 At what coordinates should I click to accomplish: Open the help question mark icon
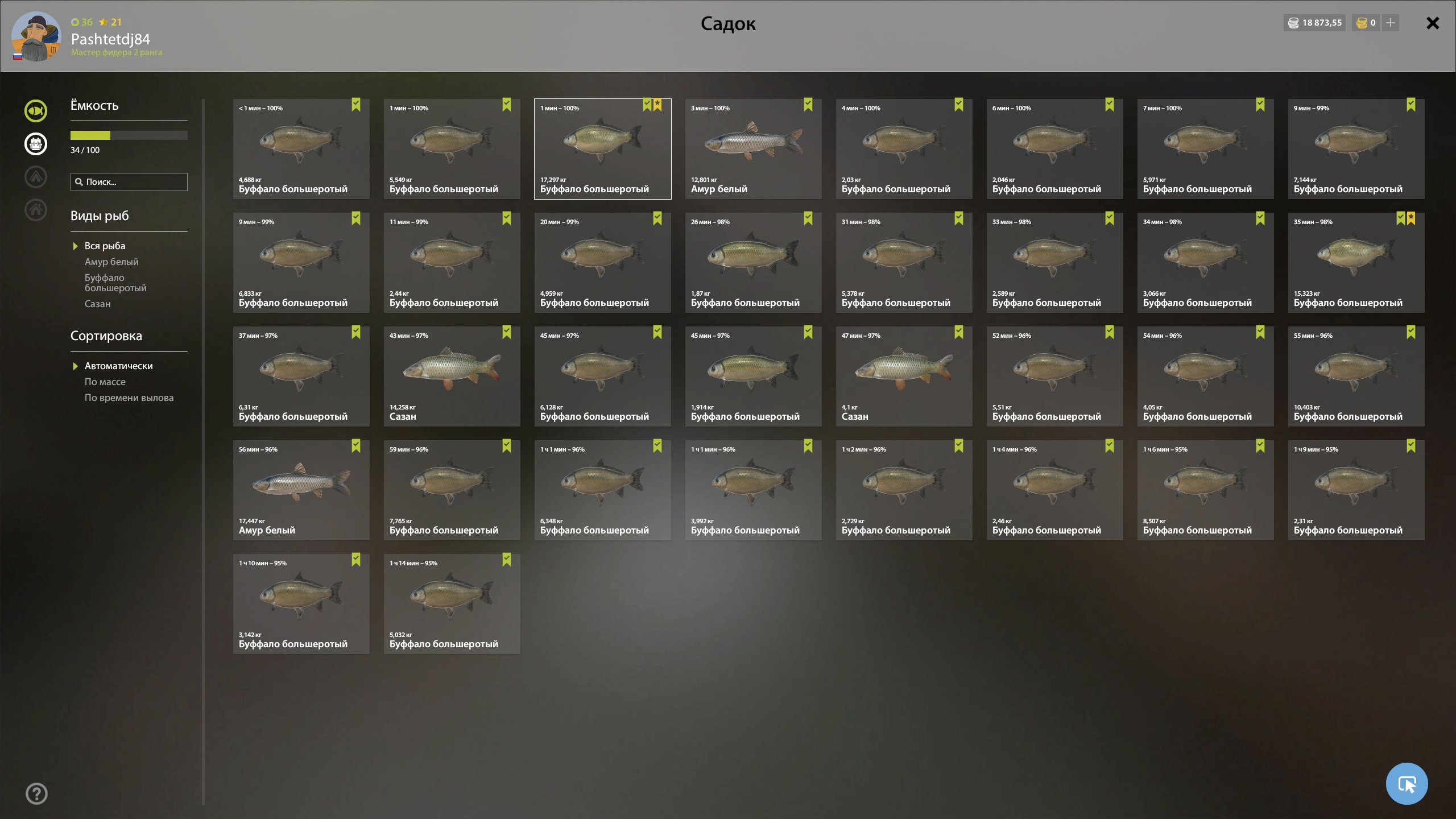(x=36, y=793)
